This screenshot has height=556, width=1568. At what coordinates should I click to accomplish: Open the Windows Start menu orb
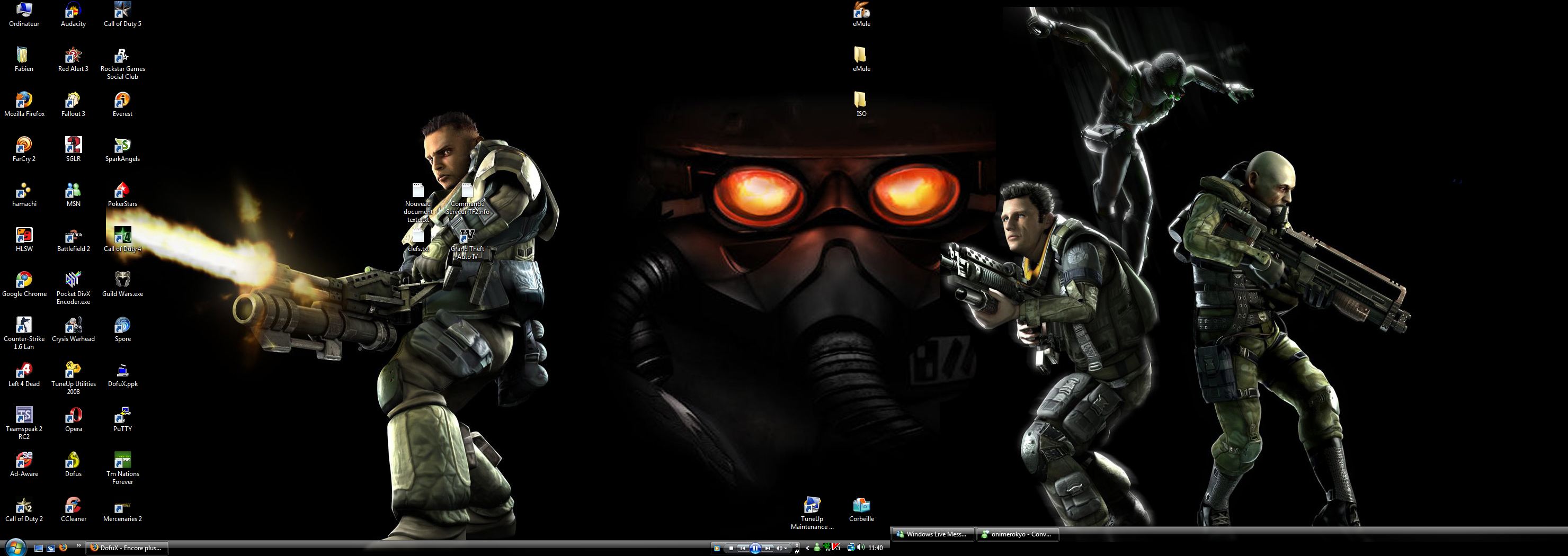(x=15, y=547)
